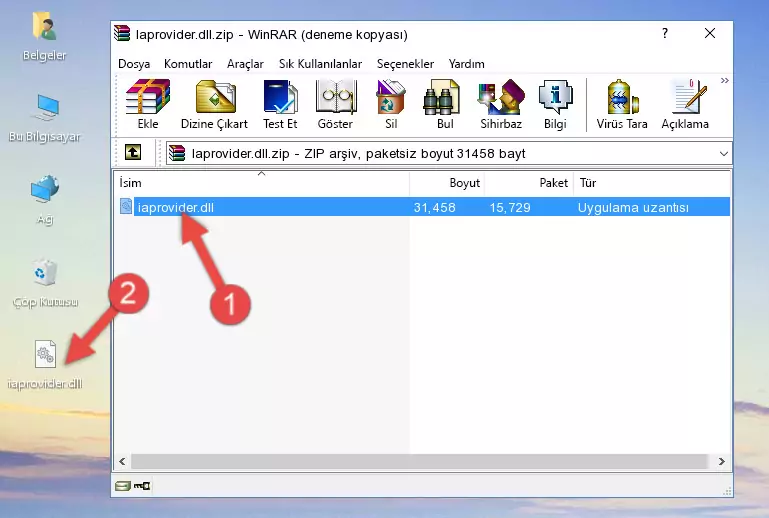
Task: Open the Seçenekler menu
Action: click(x=405, y=64)
